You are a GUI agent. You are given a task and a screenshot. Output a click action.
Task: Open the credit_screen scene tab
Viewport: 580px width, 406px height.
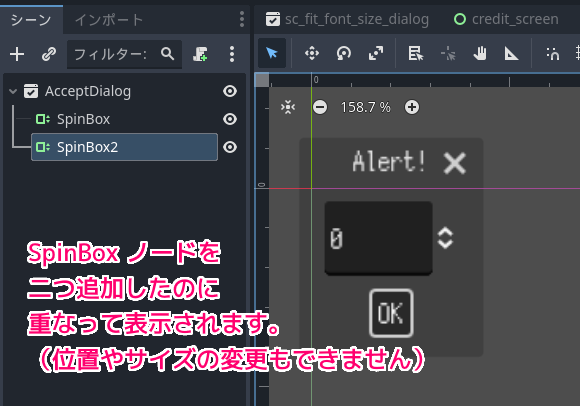pyautogui.click(x=506, y=19)
